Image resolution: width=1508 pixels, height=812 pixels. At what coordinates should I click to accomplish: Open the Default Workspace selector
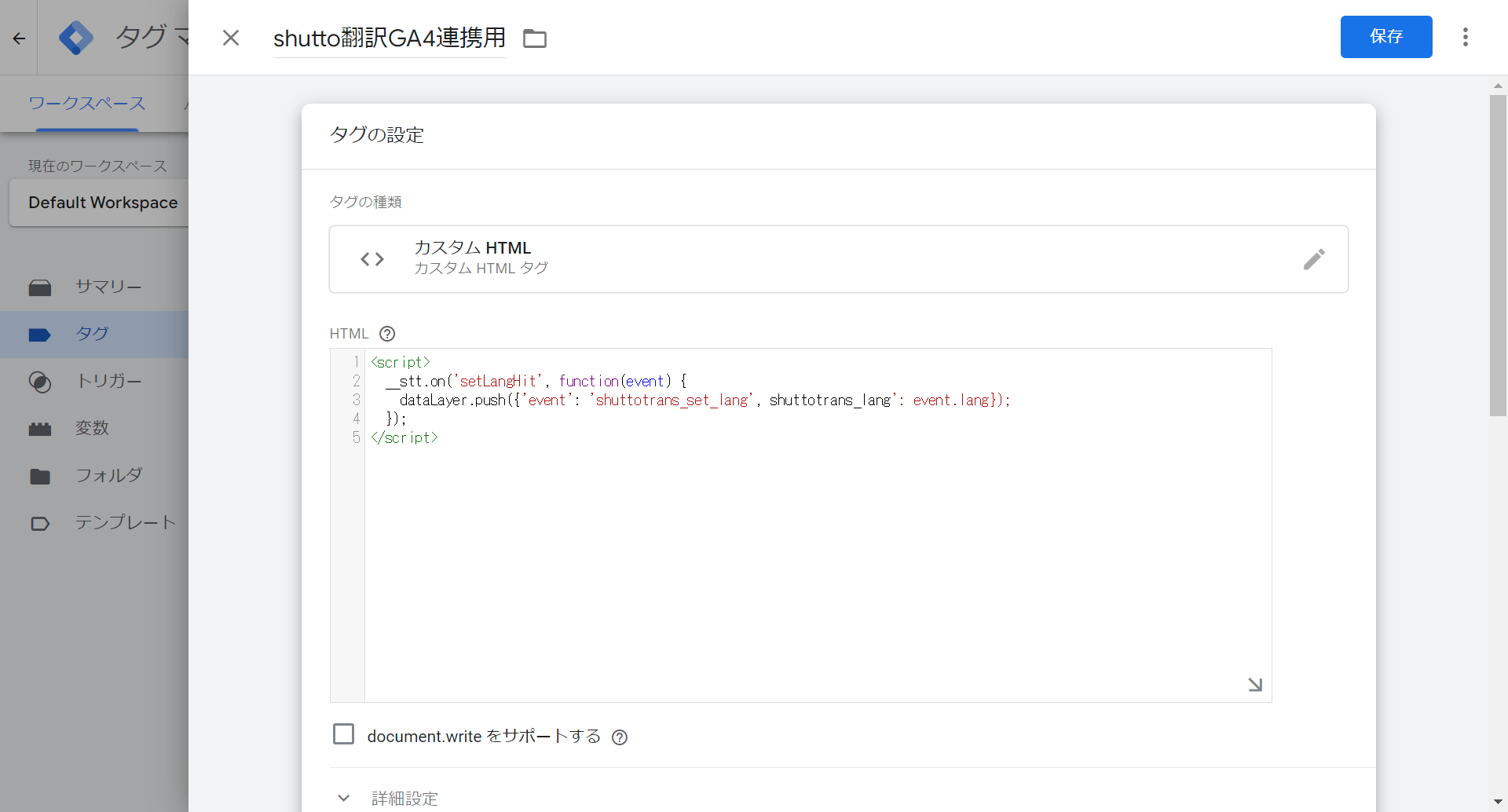[x=100, y=203]
